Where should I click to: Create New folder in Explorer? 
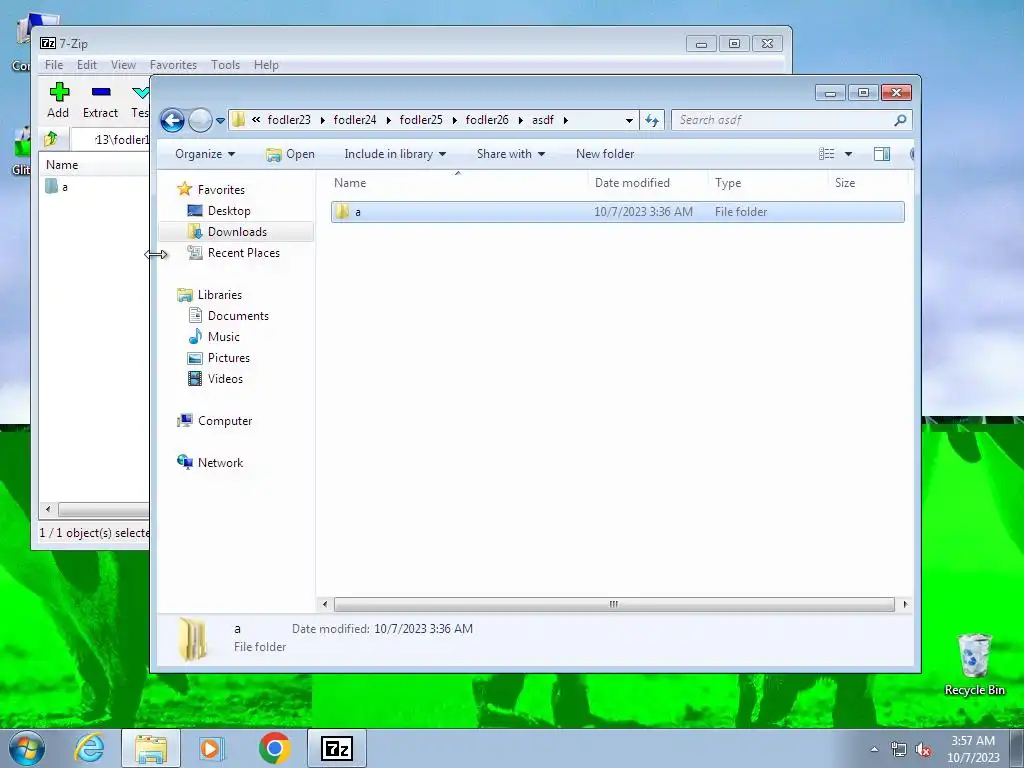(605, 154)
